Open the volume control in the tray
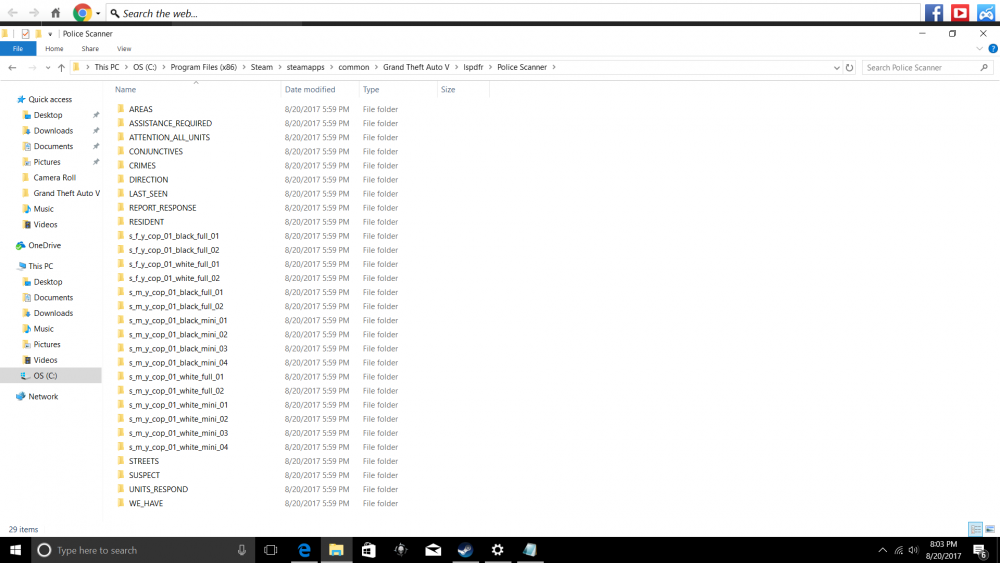Screen dimensions: 1000x563 [913, 550]
